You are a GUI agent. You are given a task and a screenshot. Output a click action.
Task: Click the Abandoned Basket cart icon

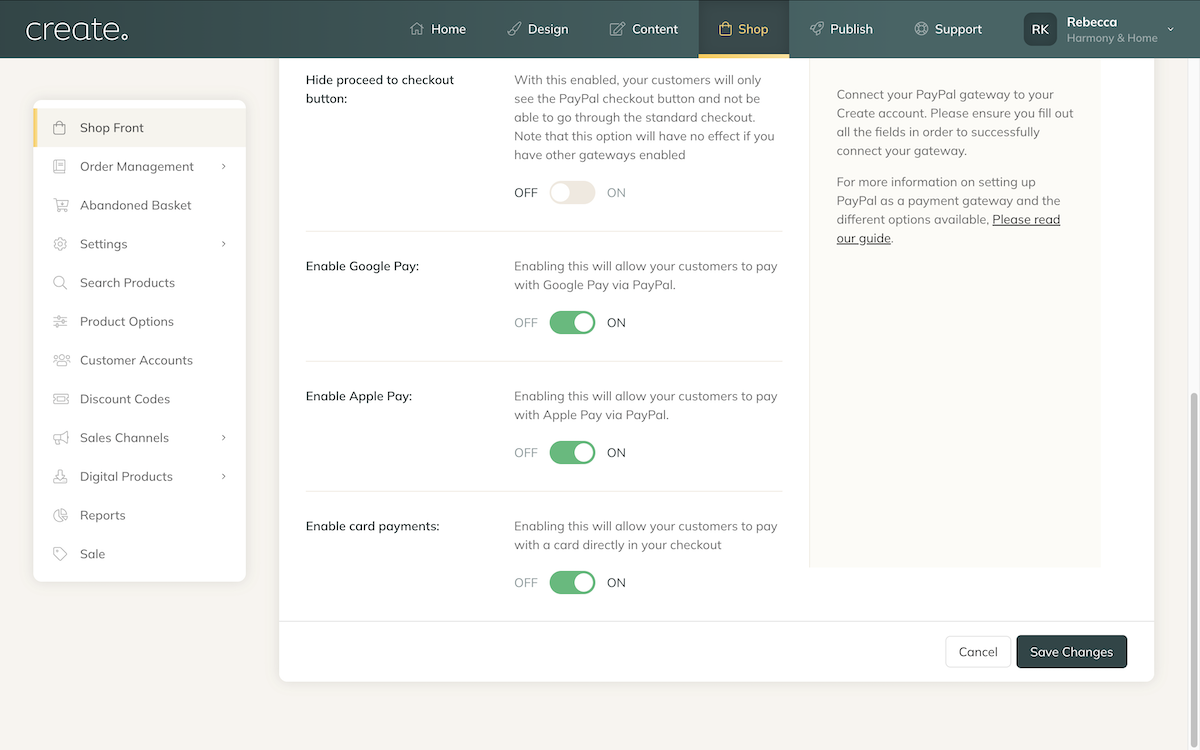(60, 205)
